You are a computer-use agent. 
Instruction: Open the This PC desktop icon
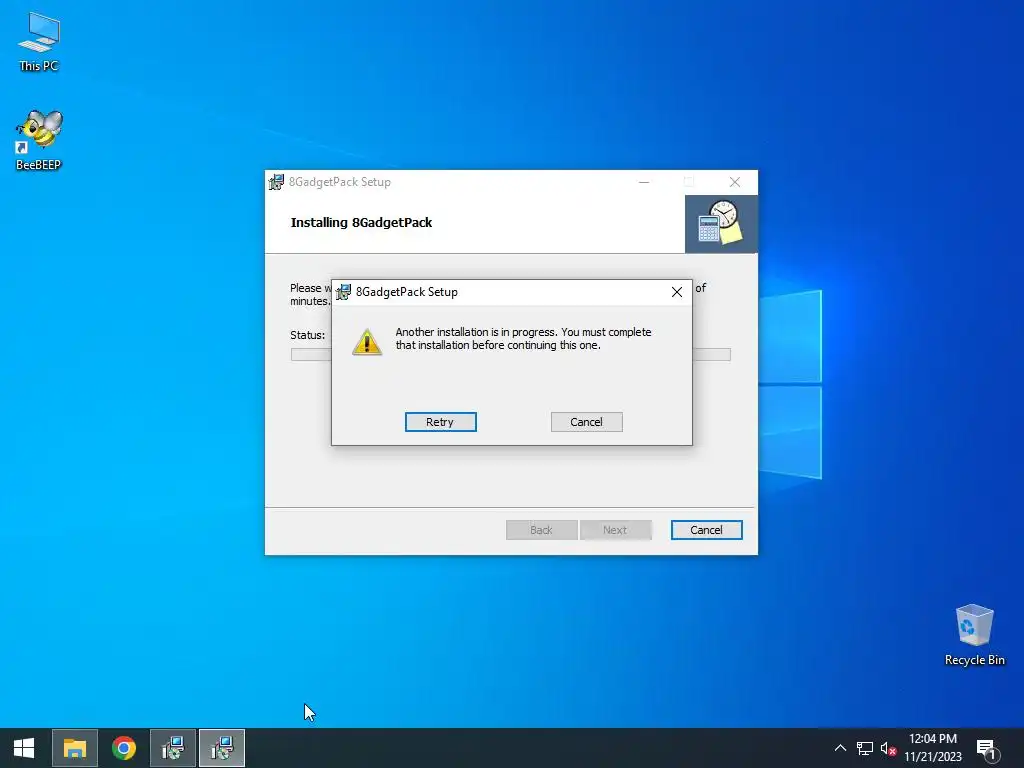(39, 42)
